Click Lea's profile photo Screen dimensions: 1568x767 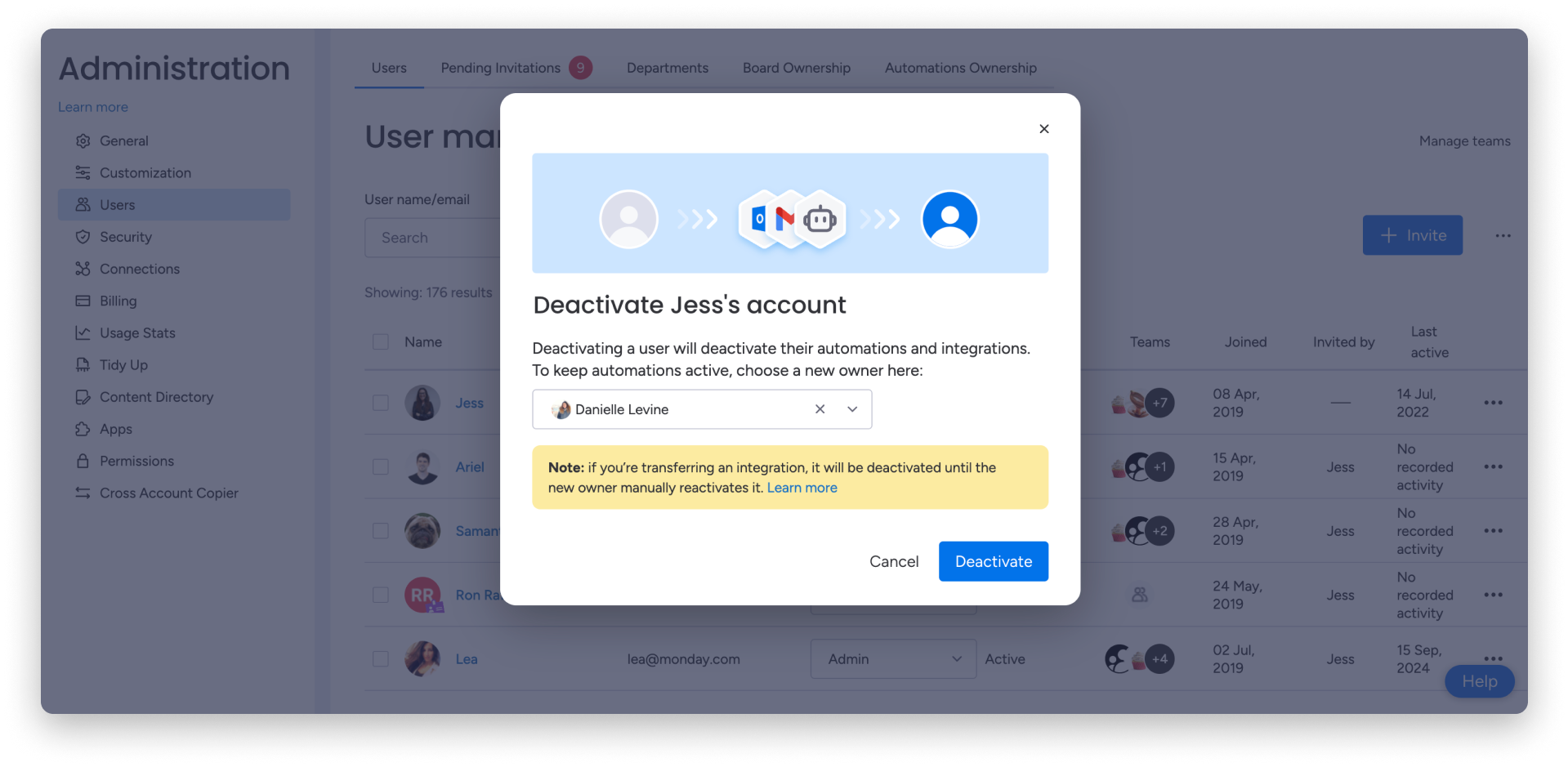422,658
